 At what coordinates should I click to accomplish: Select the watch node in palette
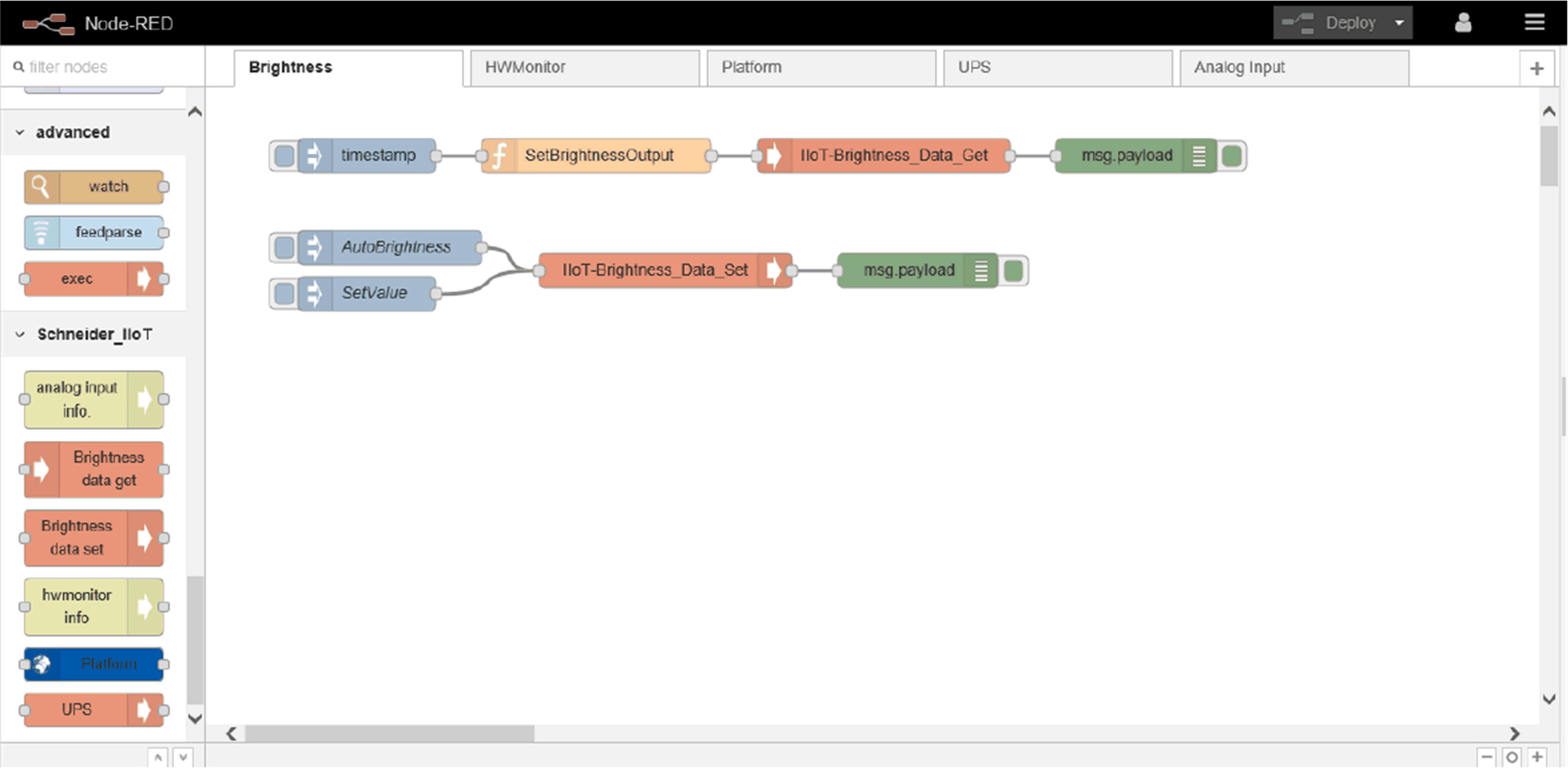point(95,186)
